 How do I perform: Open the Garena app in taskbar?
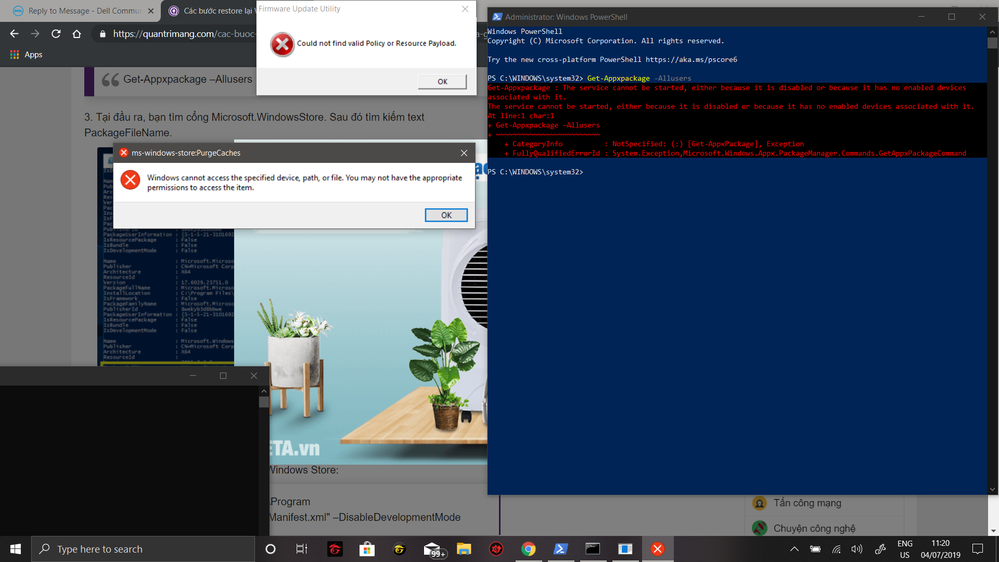point(334,549)
